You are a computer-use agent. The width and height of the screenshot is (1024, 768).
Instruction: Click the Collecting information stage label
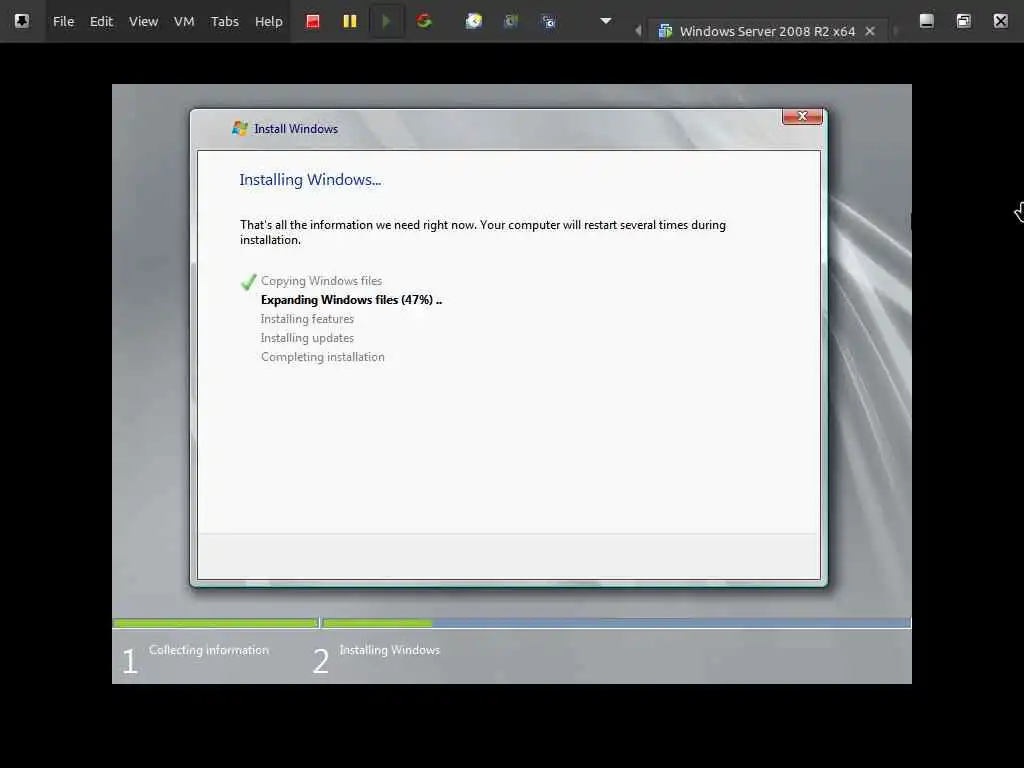click(208, 650)
